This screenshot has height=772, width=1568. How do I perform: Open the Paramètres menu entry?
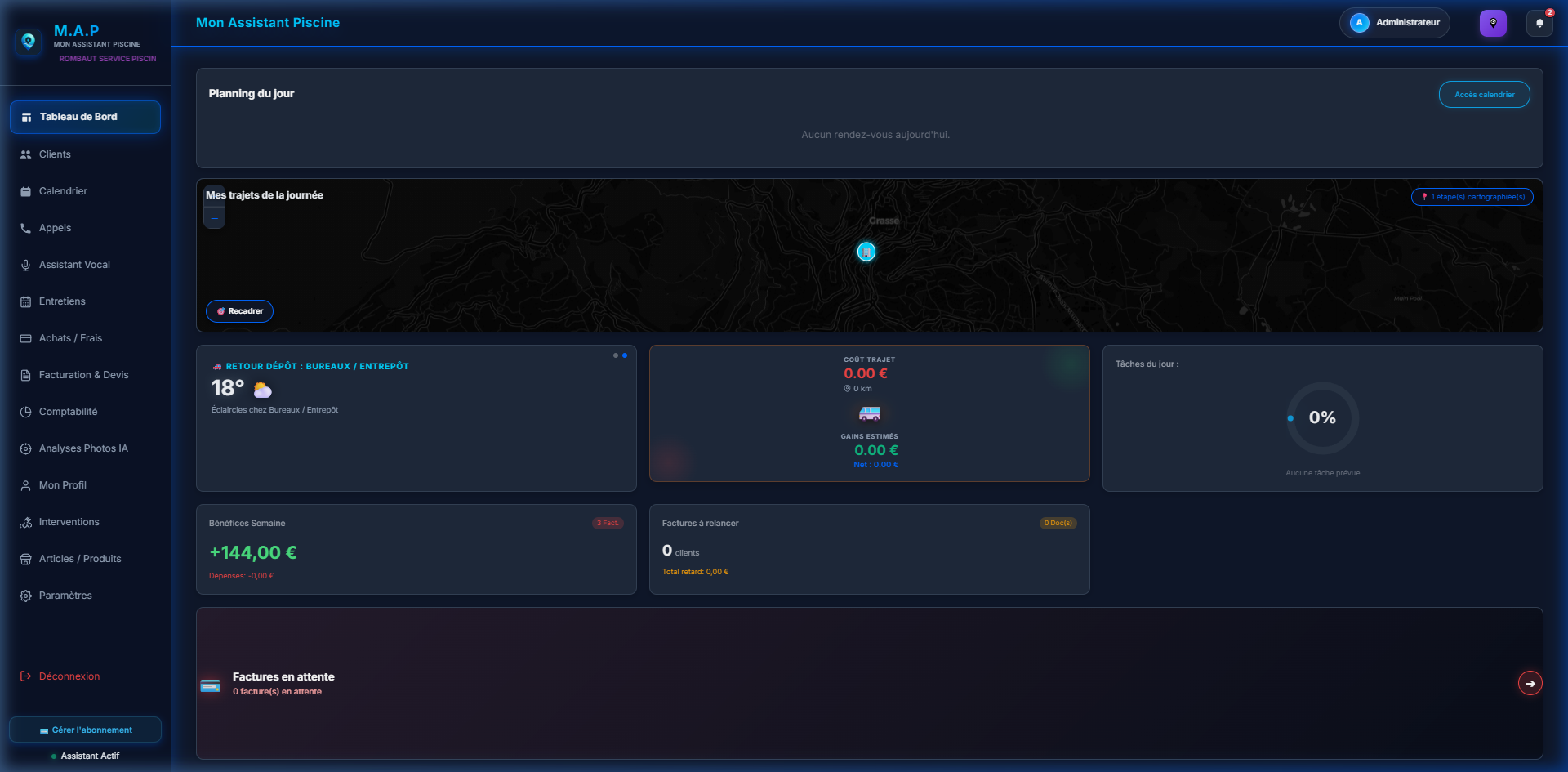coord(65,596)
